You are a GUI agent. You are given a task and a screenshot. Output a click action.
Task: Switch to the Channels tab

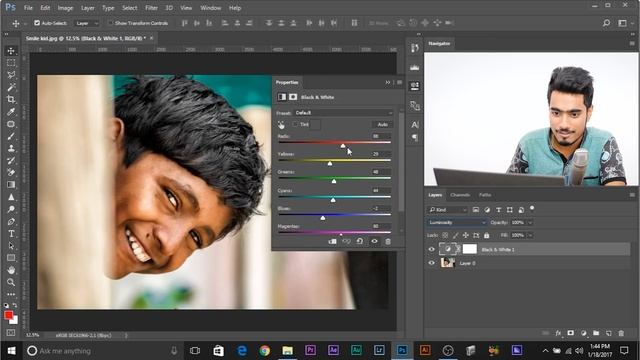coord(460,195)
